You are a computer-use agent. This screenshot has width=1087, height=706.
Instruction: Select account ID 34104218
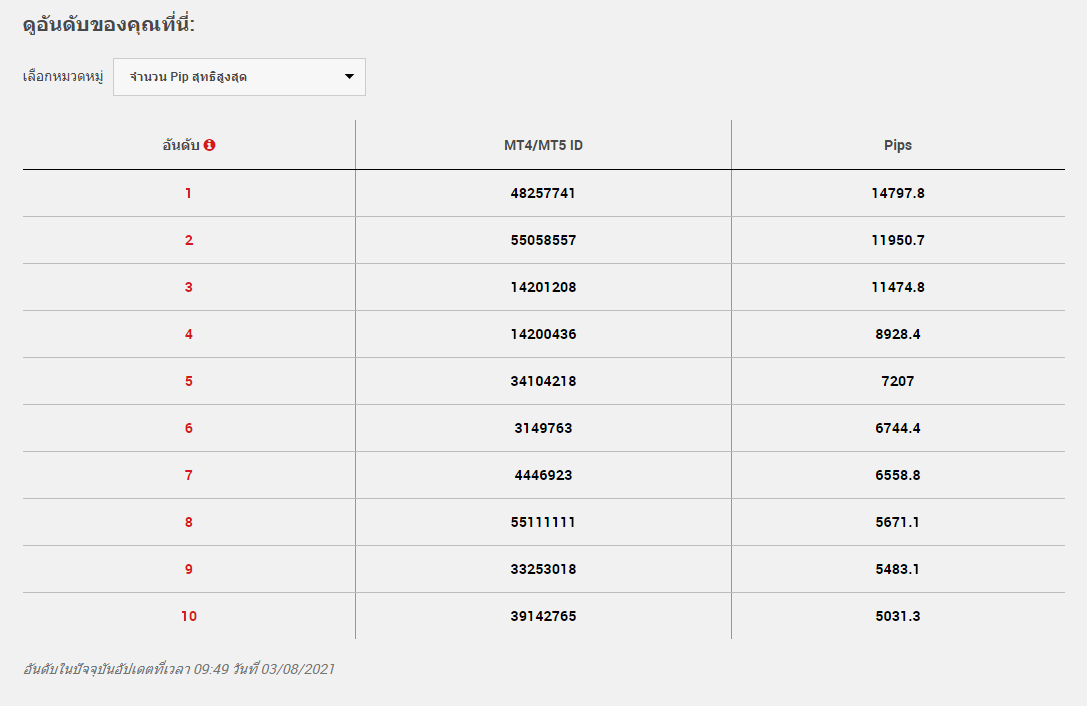pos(544,381)
